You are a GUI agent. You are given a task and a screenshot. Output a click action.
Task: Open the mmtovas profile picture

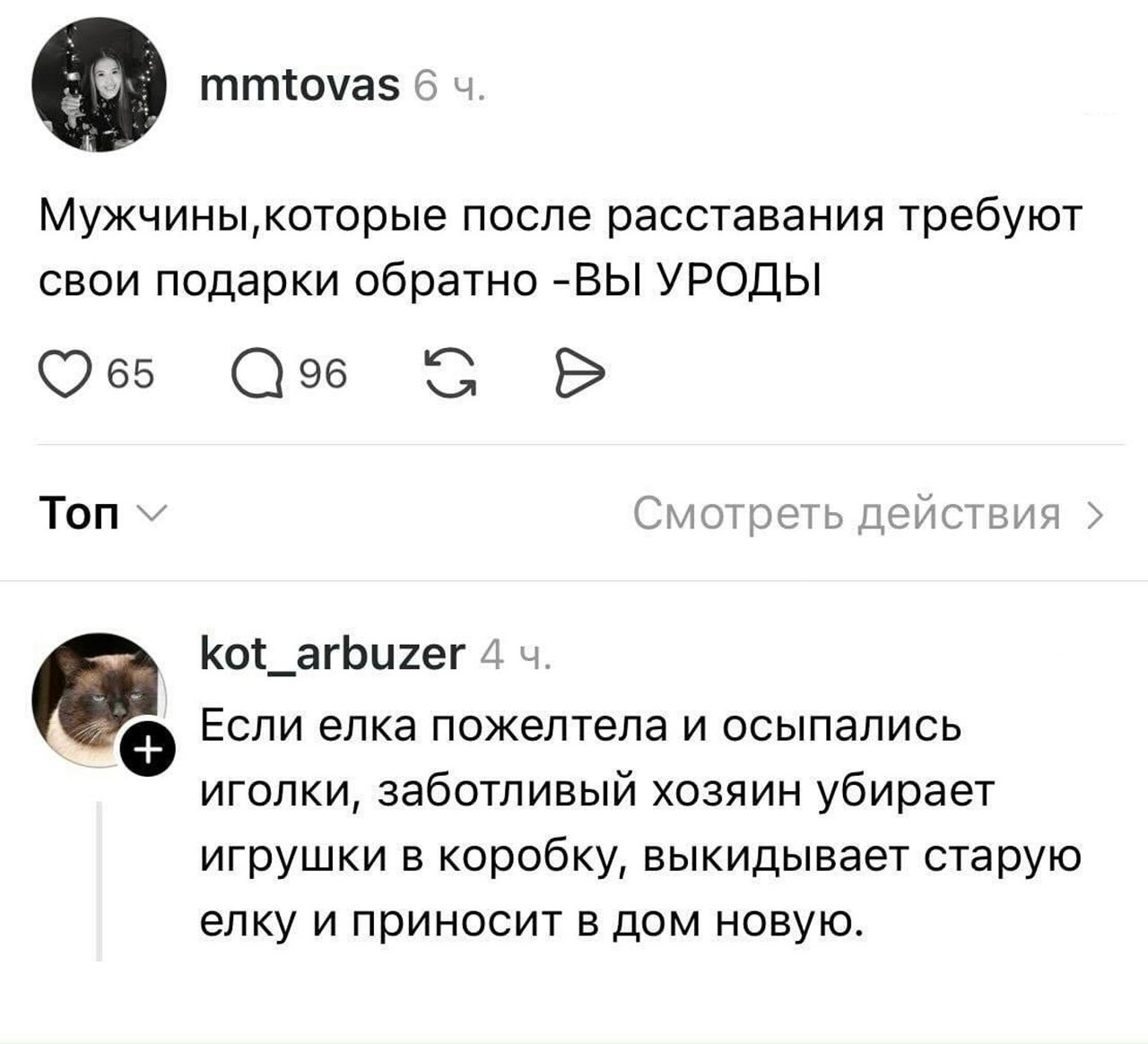click(99, 85)
